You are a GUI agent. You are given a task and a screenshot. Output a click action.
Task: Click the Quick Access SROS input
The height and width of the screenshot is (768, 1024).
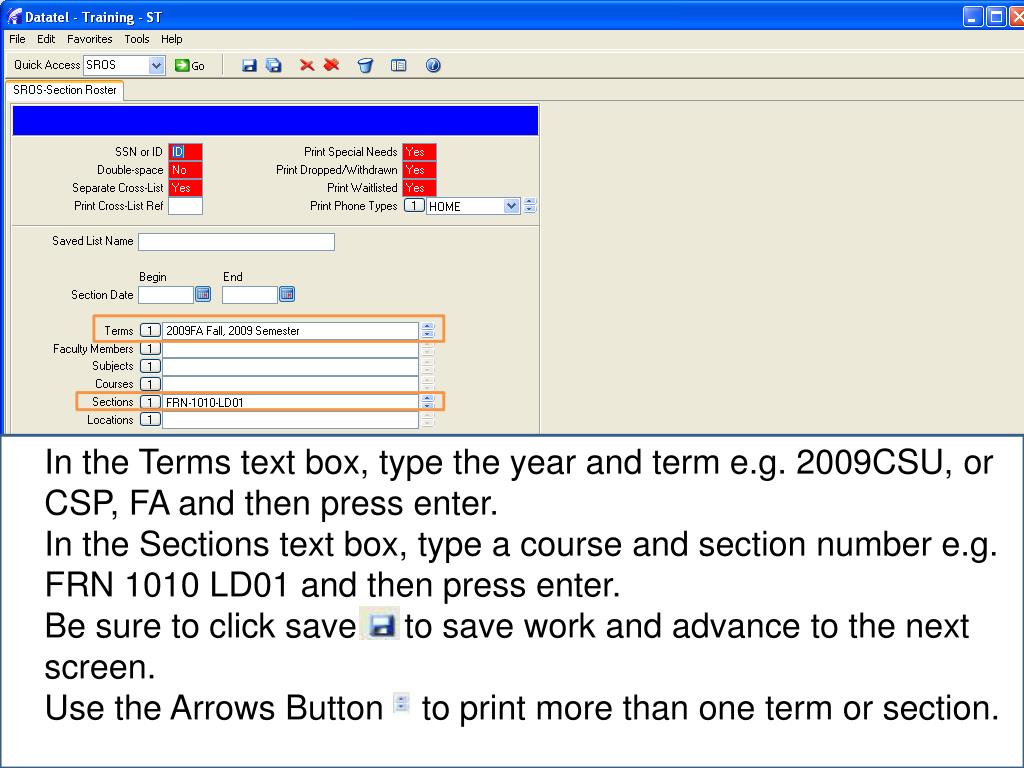116,65
